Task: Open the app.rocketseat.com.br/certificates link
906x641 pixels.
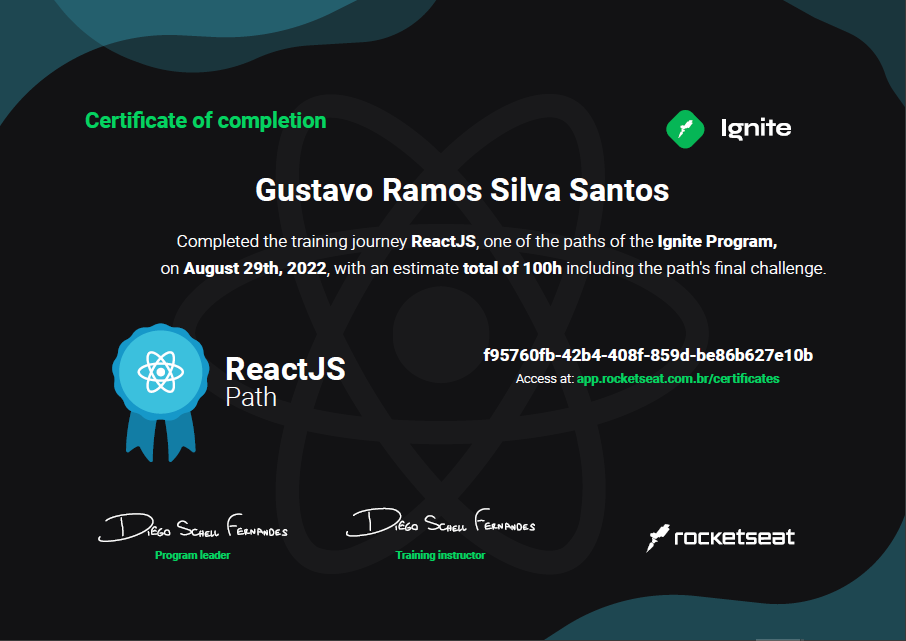Action: pos(678,379)
